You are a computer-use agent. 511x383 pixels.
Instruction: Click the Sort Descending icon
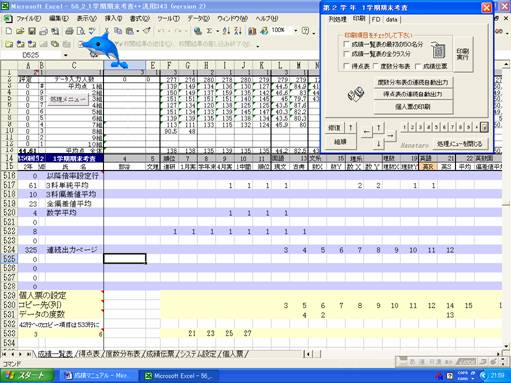click(238, 31)
